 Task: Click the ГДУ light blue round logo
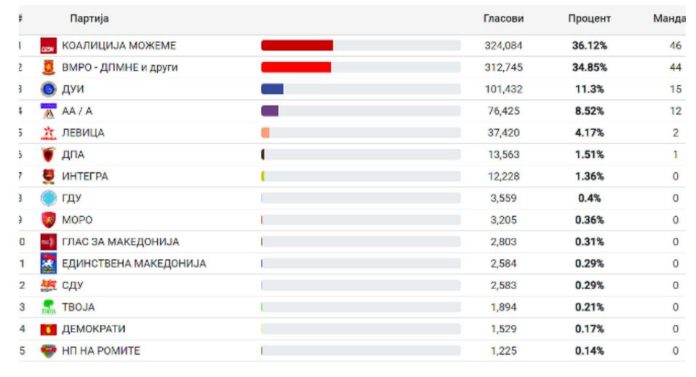(48, 198)
